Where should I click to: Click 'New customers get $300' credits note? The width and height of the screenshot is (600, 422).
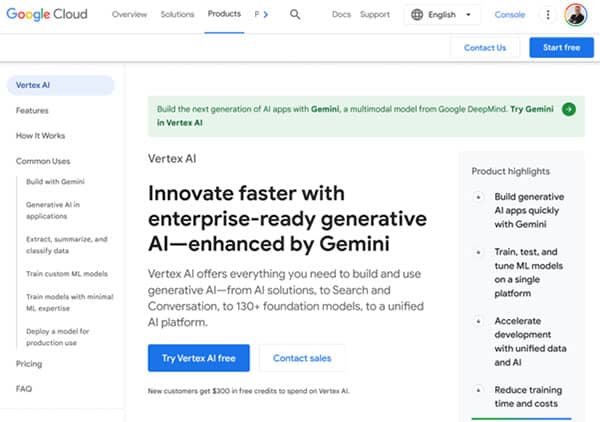click(x=248, y=391)
